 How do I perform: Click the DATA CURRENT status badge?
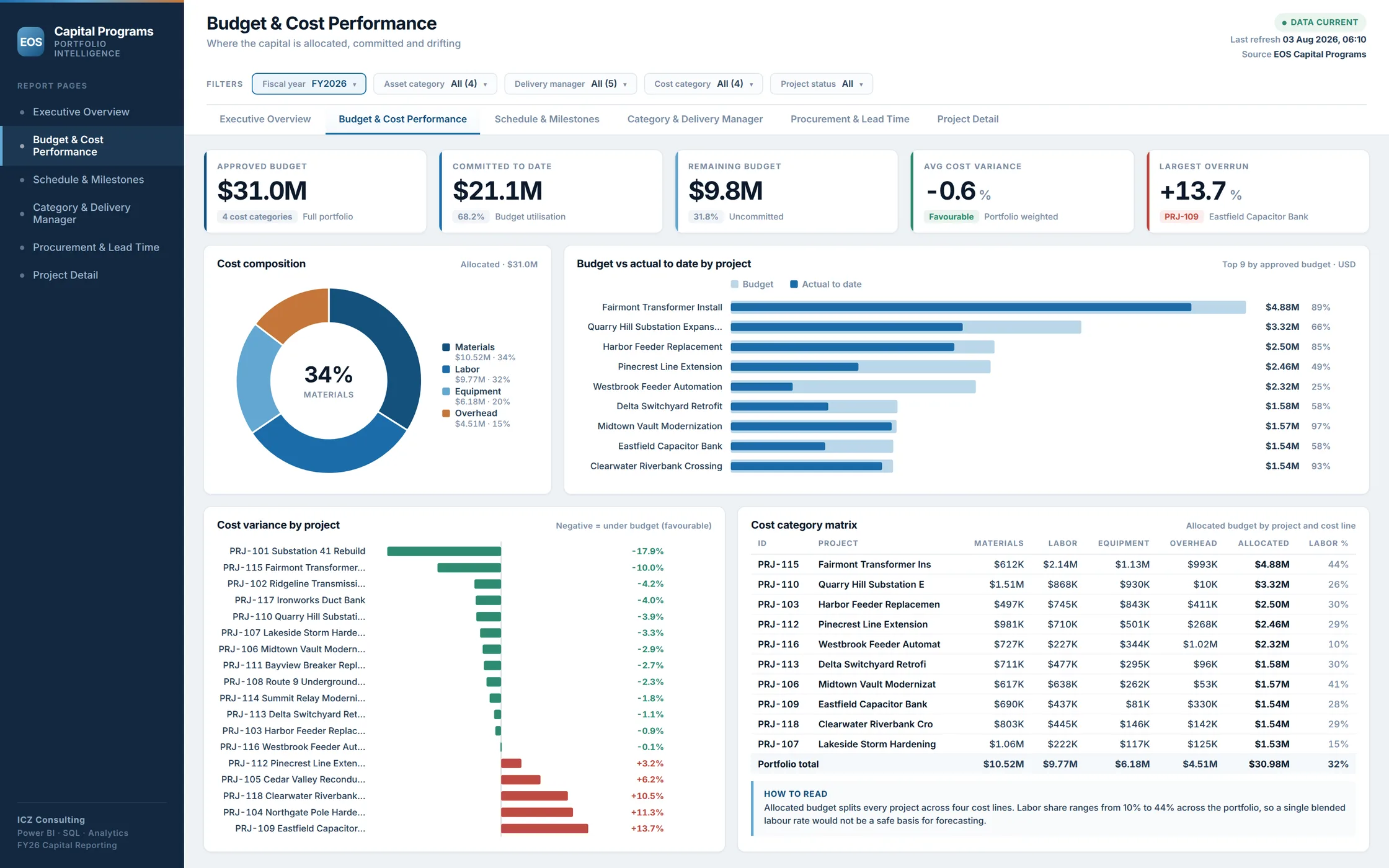pyautogui.click(x=1320, y=22)
